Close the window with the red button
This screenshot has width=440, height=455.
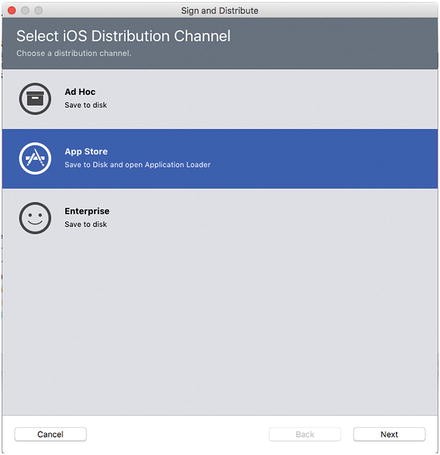tap(12, 10)
